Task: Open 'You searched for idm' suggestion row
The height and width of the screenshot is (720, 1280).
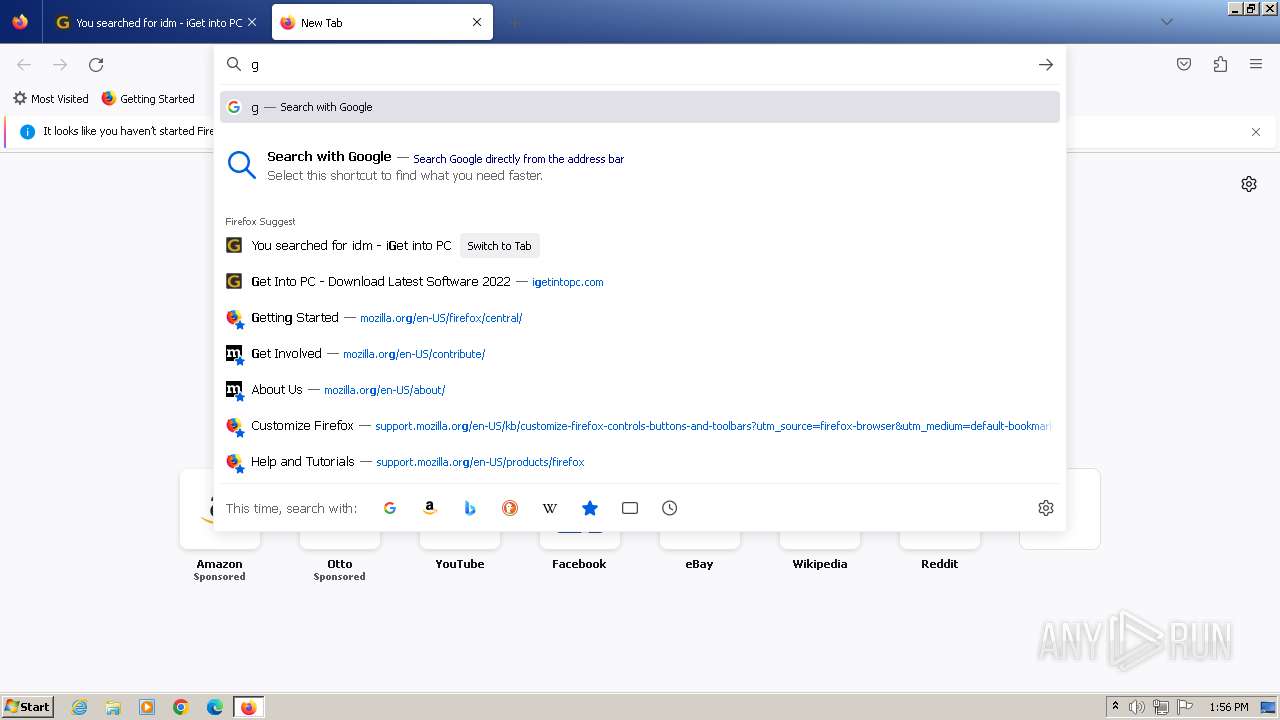Action: coord(640,246)
